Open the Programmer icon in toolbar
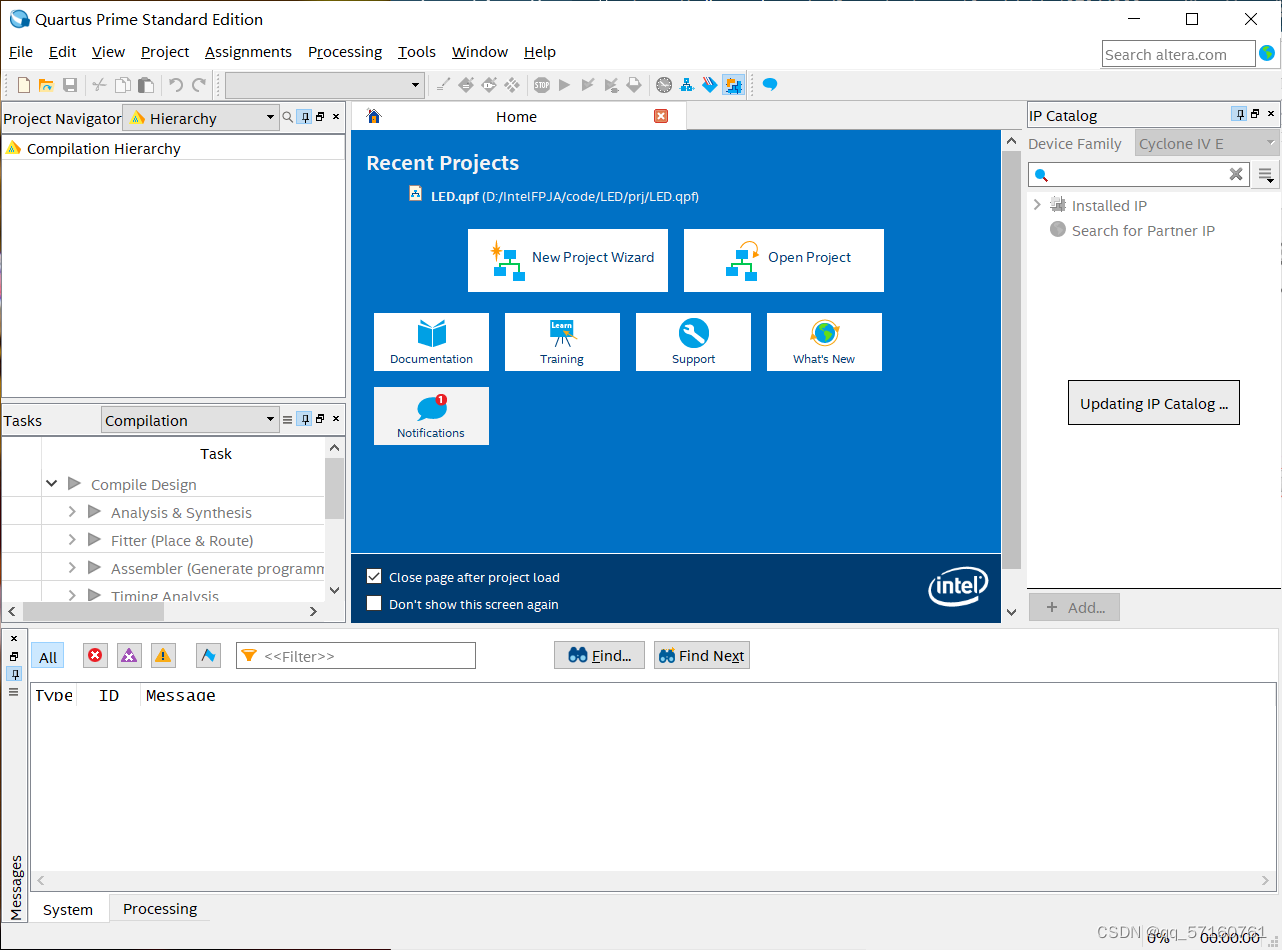This screenshot has width=1282, height=950. click(710, 85)
